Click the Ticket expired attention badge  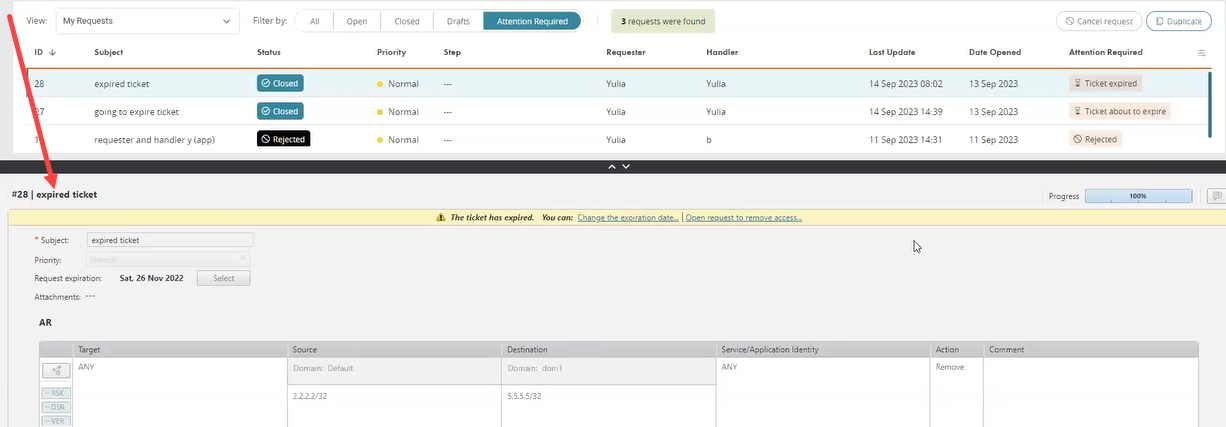point(1105,84)
